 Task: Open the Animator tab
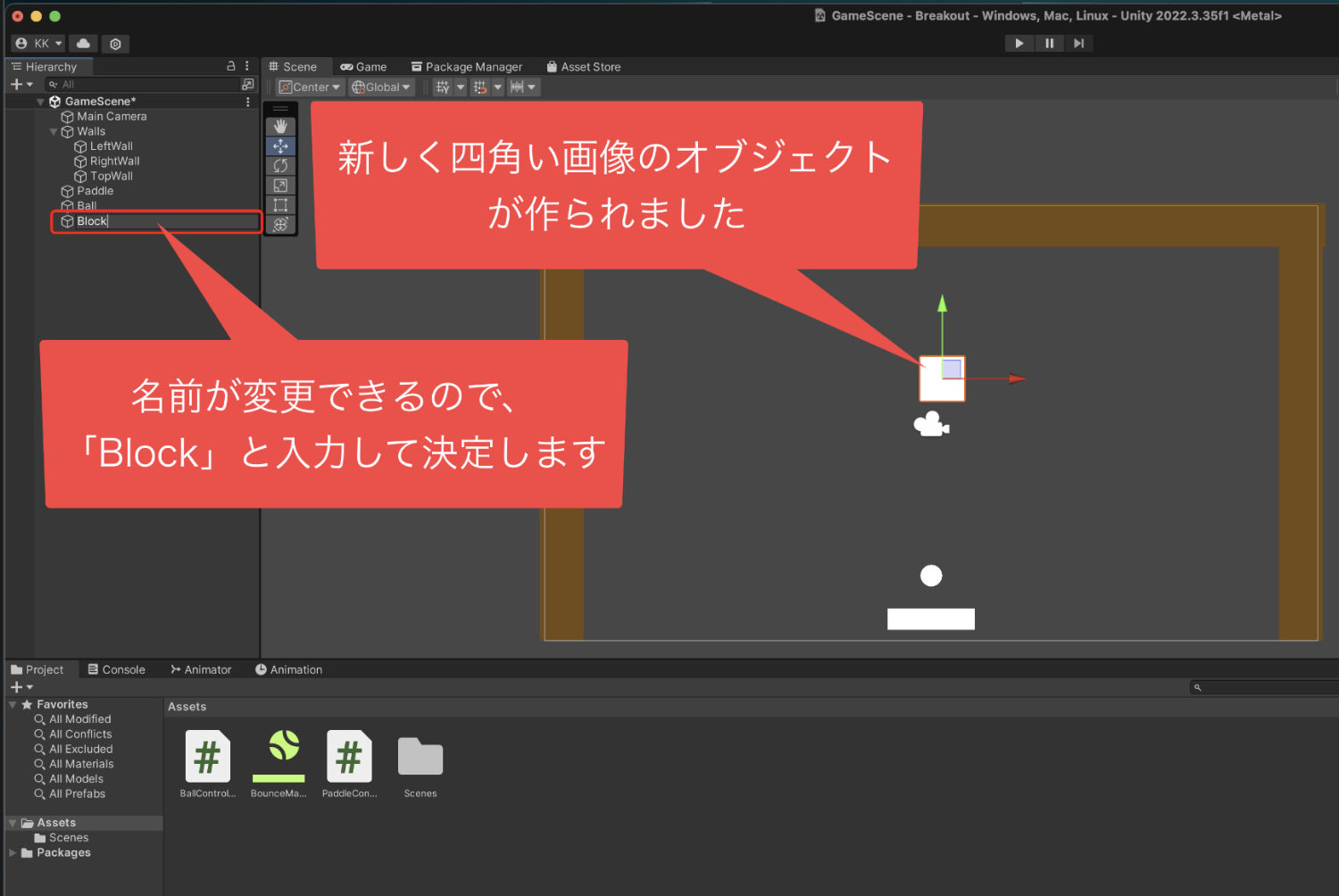pos(201,669)
